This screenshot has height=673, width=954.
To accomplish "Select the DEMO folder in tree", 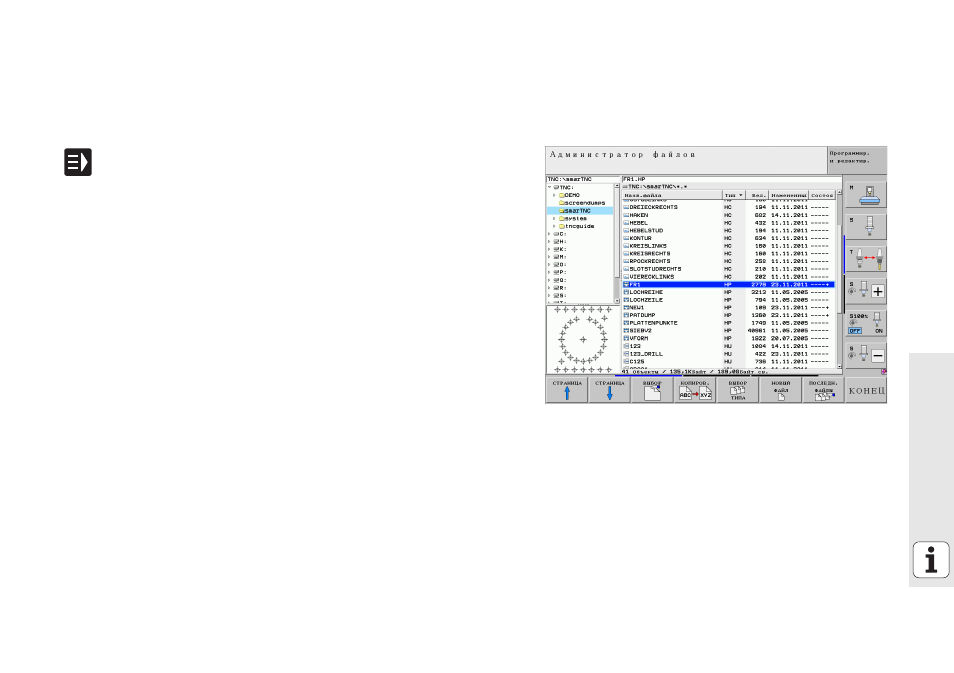I will pos(569,195).
